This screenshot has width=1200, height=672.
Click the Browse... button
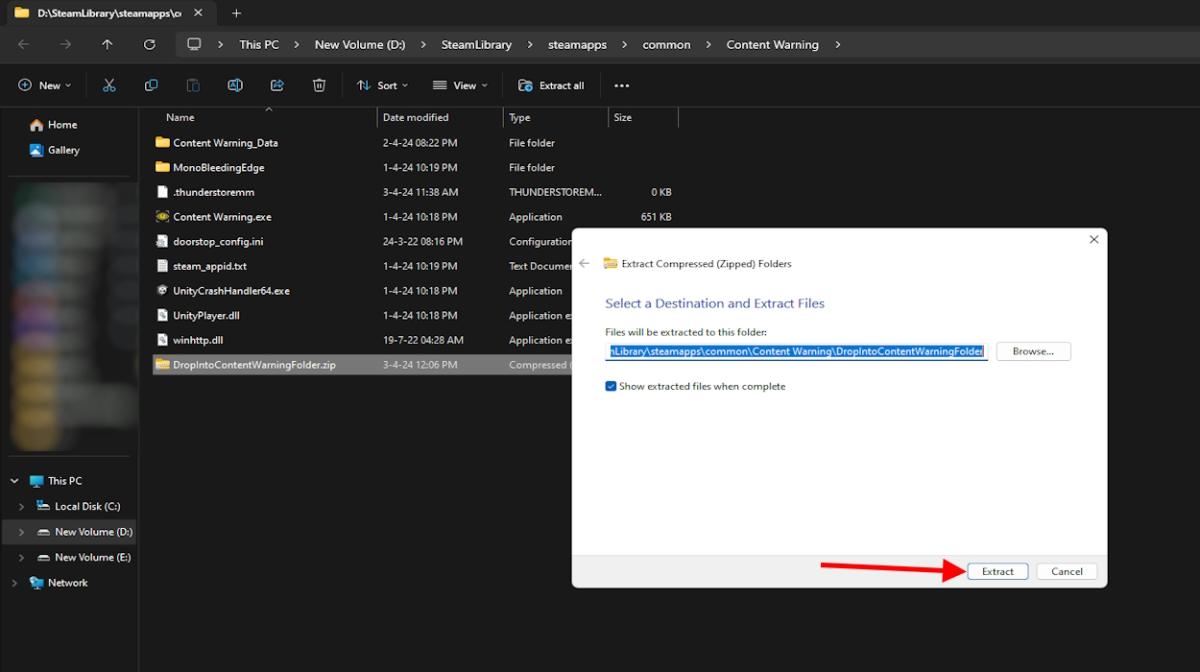point(1032,352)
